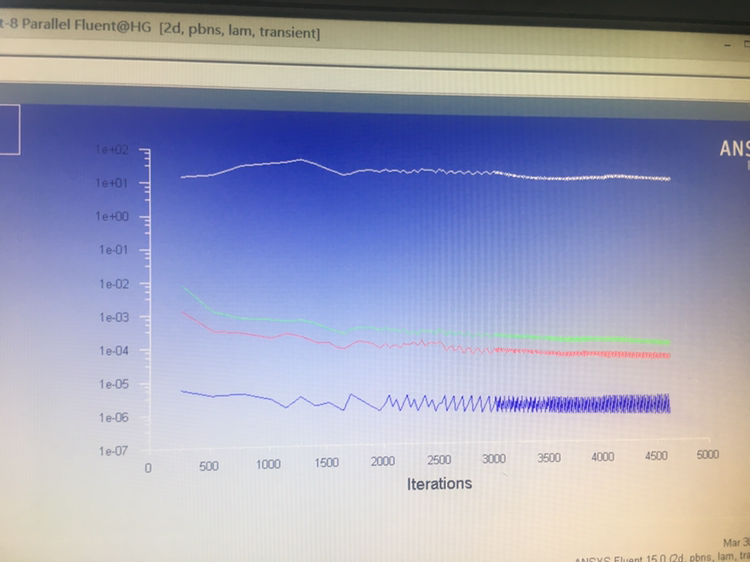
Task: Click the "1000" x-axis tick label
Action: pyautogui.click(x=268, y=464)
